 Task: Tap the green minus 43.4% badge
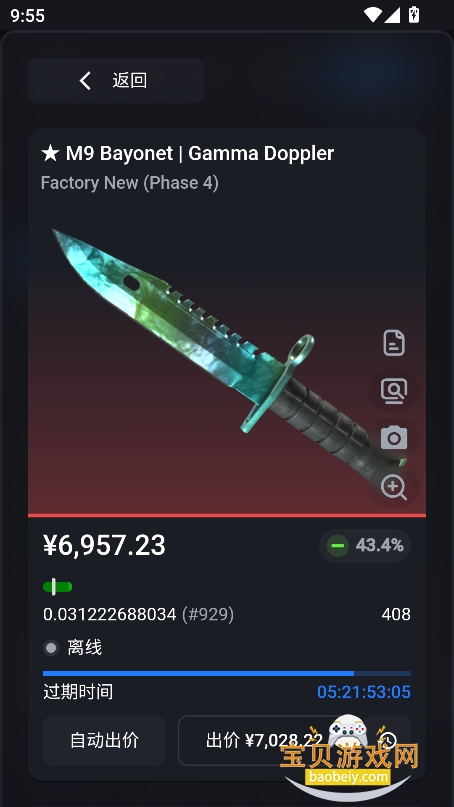tap(365, 546)
